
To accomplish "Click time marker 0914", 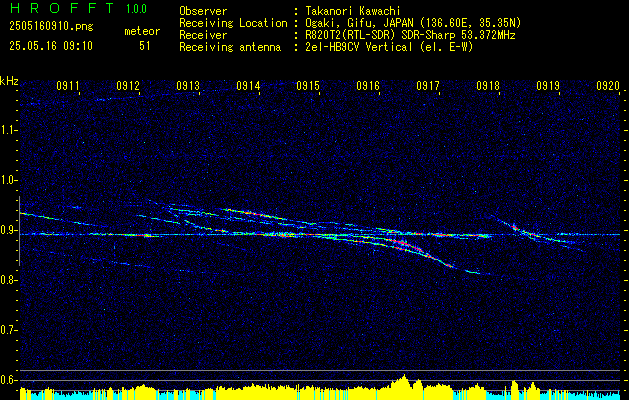I will (248, 85).
